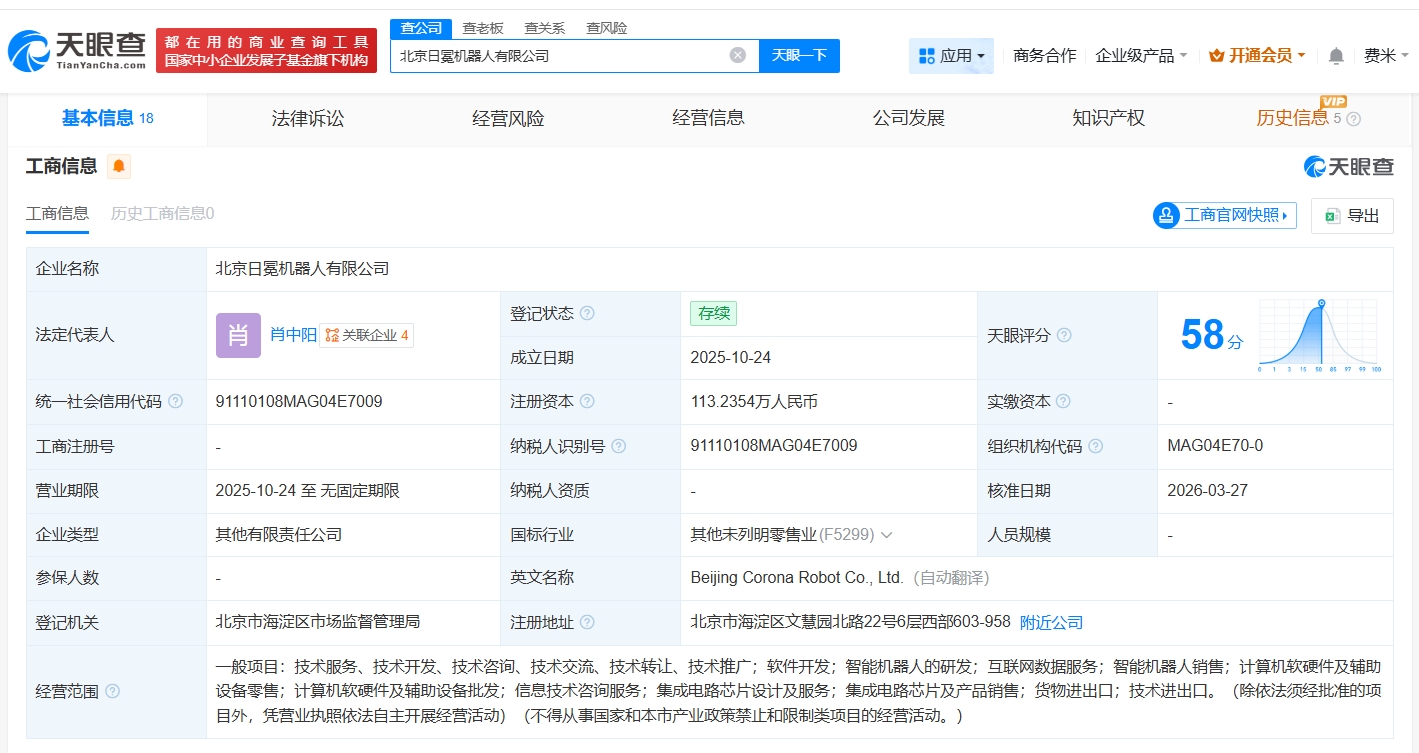Screen dimensions: 1419x753
Task: Open the notification bell in header
Action: click(1336, 56)
